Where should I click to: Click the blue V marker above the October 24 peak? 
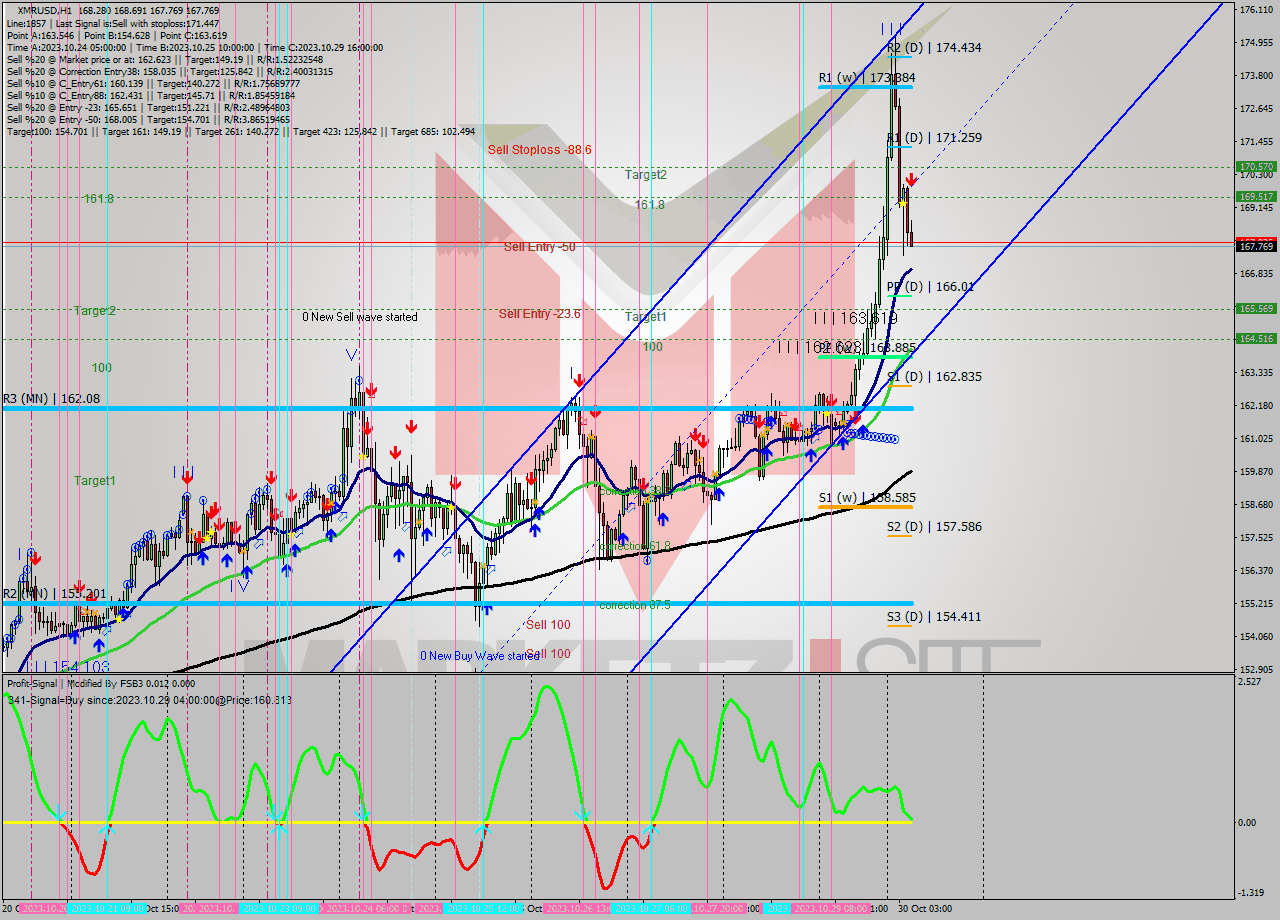[350, 354]
